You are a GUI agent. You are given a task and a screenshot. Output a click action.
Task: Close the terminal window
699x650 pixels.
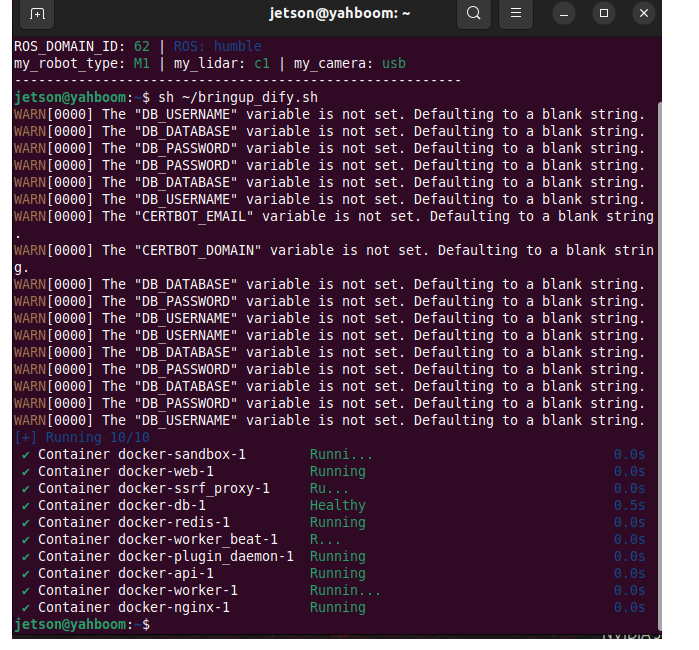pos(644,13)
